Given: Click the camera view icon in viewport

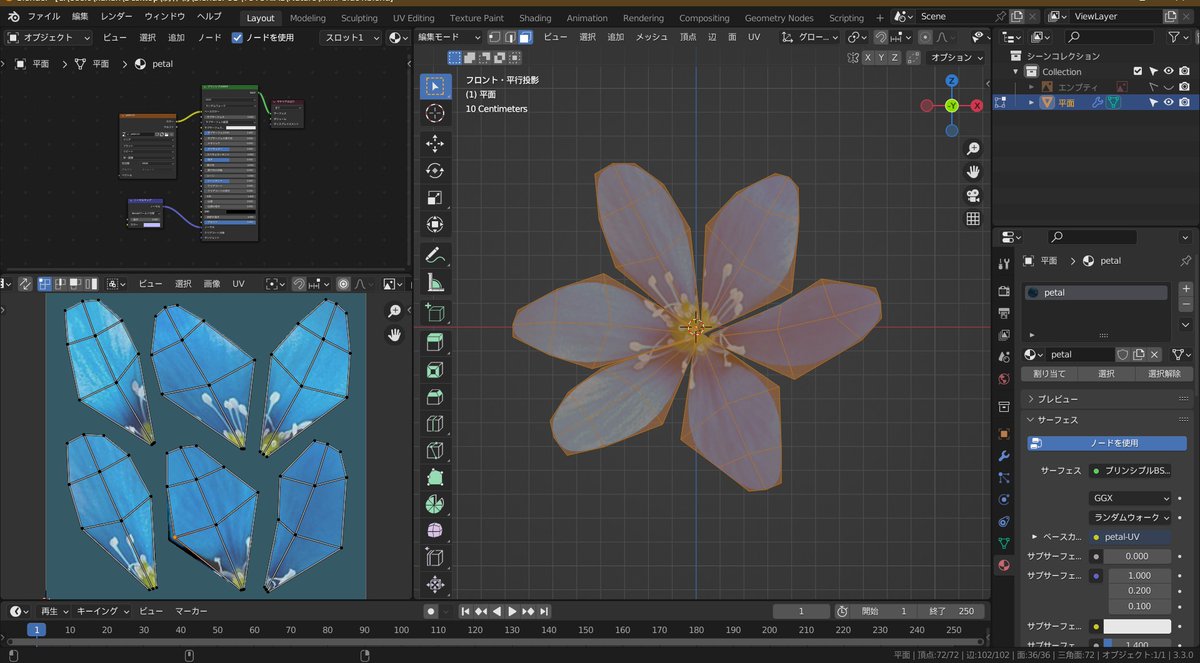Looking at the screenshot, I should click(x=972, y=196).
